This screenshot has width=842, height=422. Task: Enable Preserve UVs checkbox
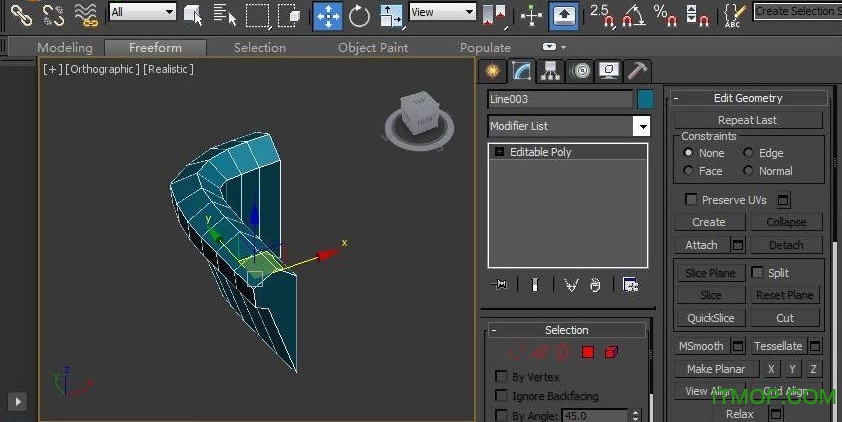point(691,200)
